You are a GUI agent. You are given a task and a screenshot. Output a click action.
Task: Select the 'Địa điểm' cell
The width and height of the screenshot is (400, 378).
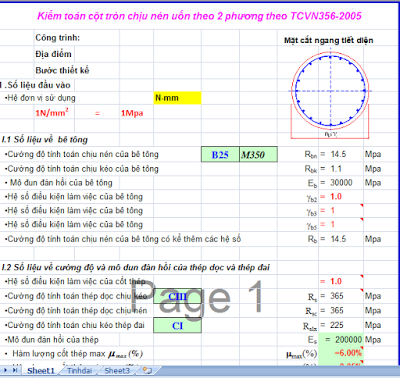[53, 54]
